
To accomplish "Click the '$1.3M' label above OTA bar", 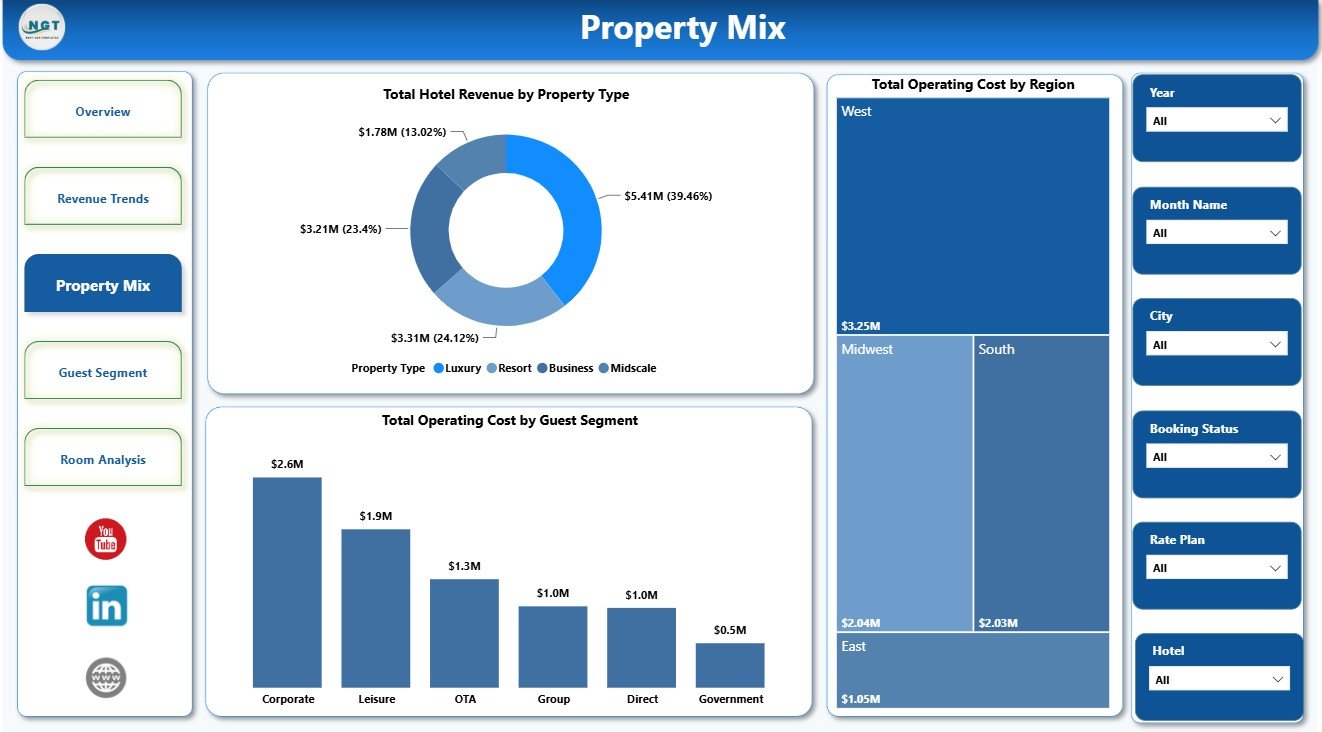I will [x=464, y=566].
